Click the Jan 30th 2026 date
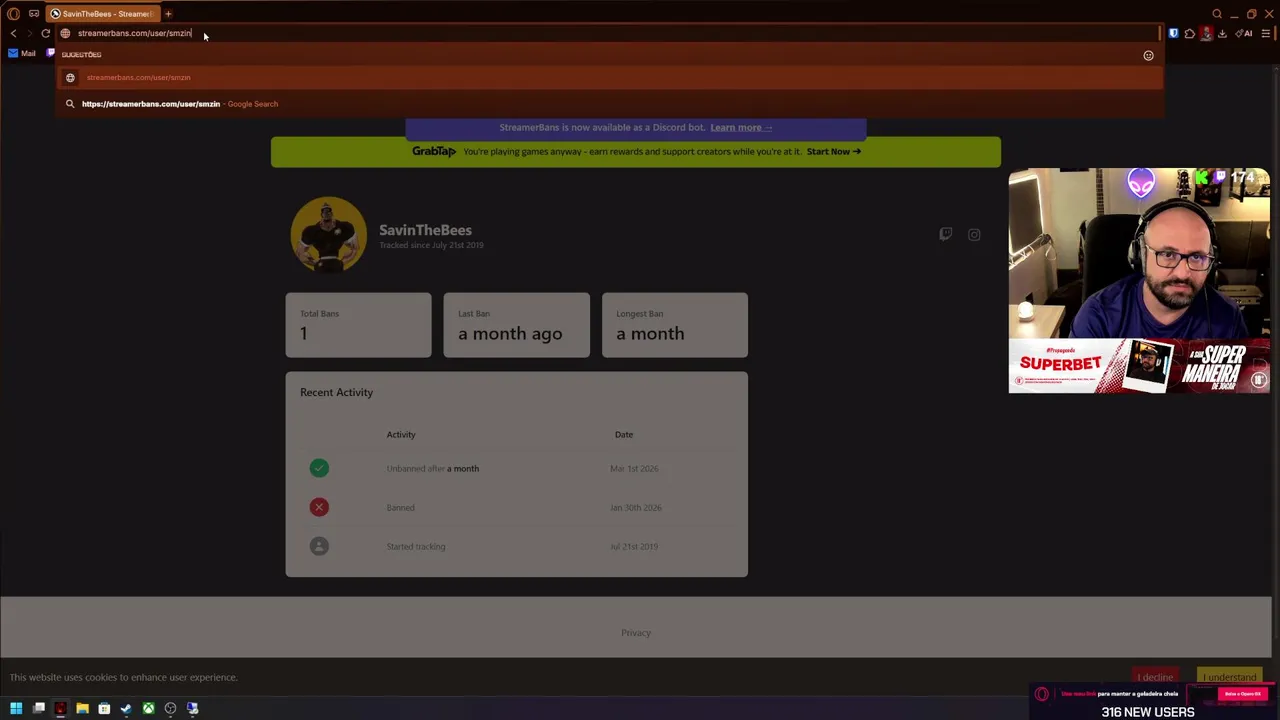The image size is (1280, 720). (x=635, y=507)
